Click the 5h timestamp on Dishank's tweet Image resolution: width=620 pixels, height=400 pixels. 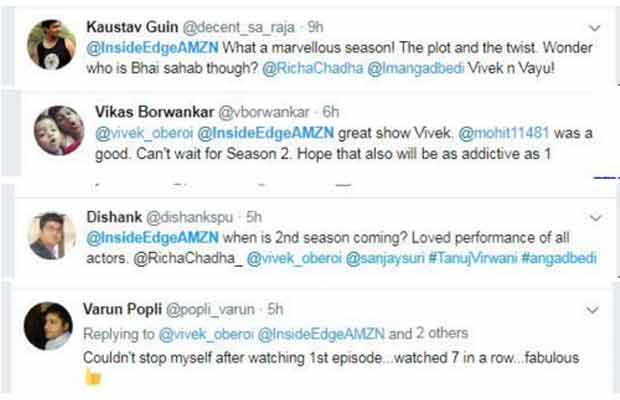pyautogui.click(x=254, y=216)
